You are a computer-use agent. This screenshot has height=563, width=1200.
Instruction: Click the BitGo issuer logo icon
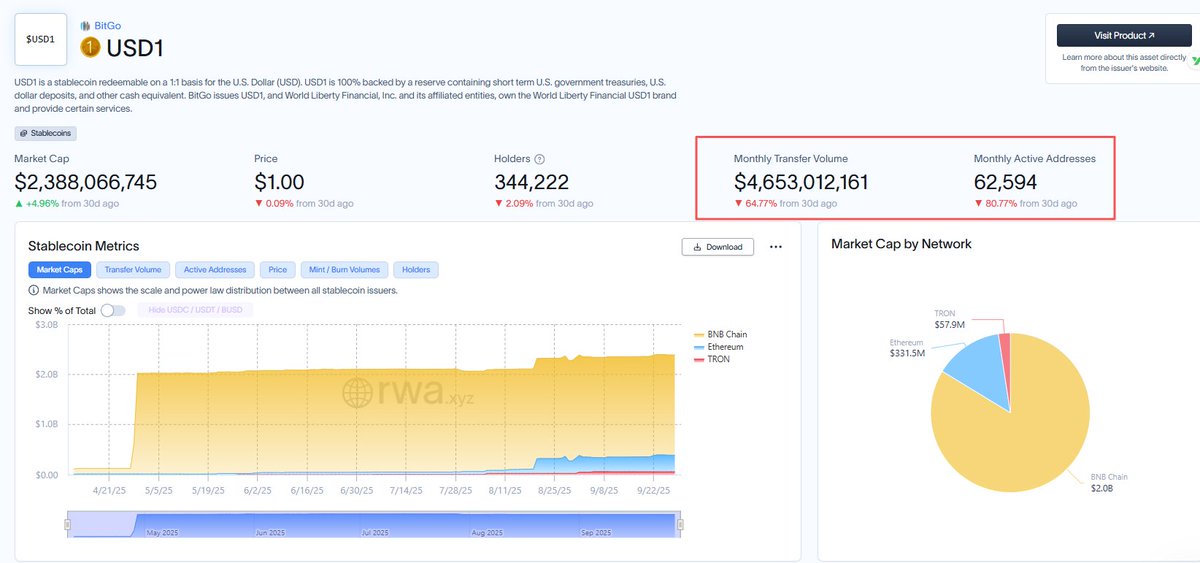click(x=85, y=25)
